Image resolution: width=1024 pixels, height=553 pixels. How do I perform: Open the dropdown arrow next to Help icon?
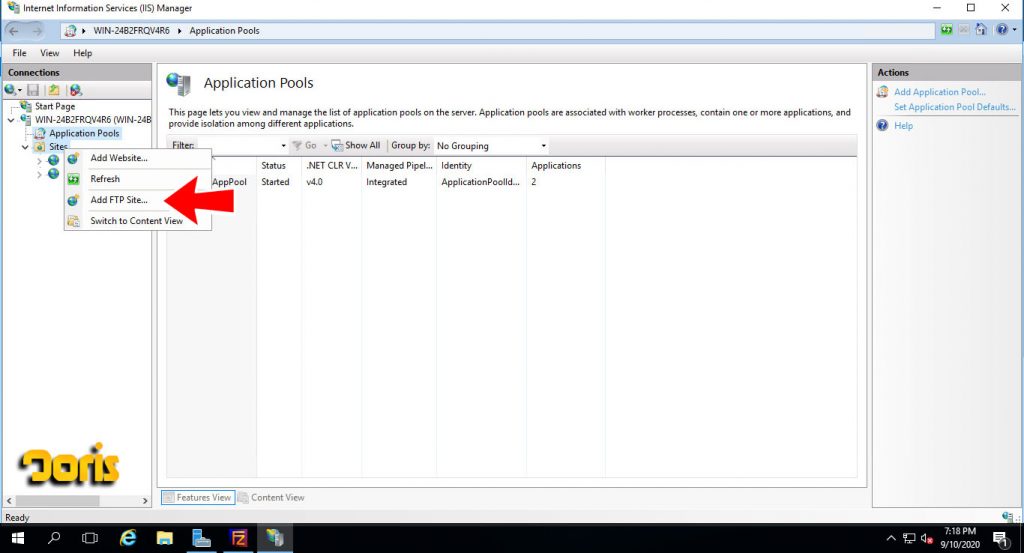[x=1014, y=30]
